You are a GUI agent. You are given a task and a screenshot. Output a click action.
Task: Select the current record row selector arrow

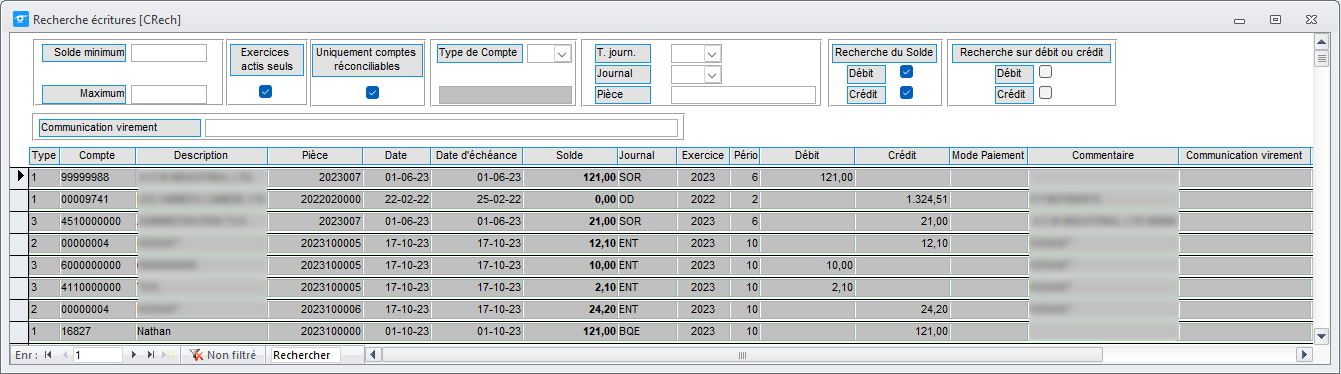coord(20,176)
